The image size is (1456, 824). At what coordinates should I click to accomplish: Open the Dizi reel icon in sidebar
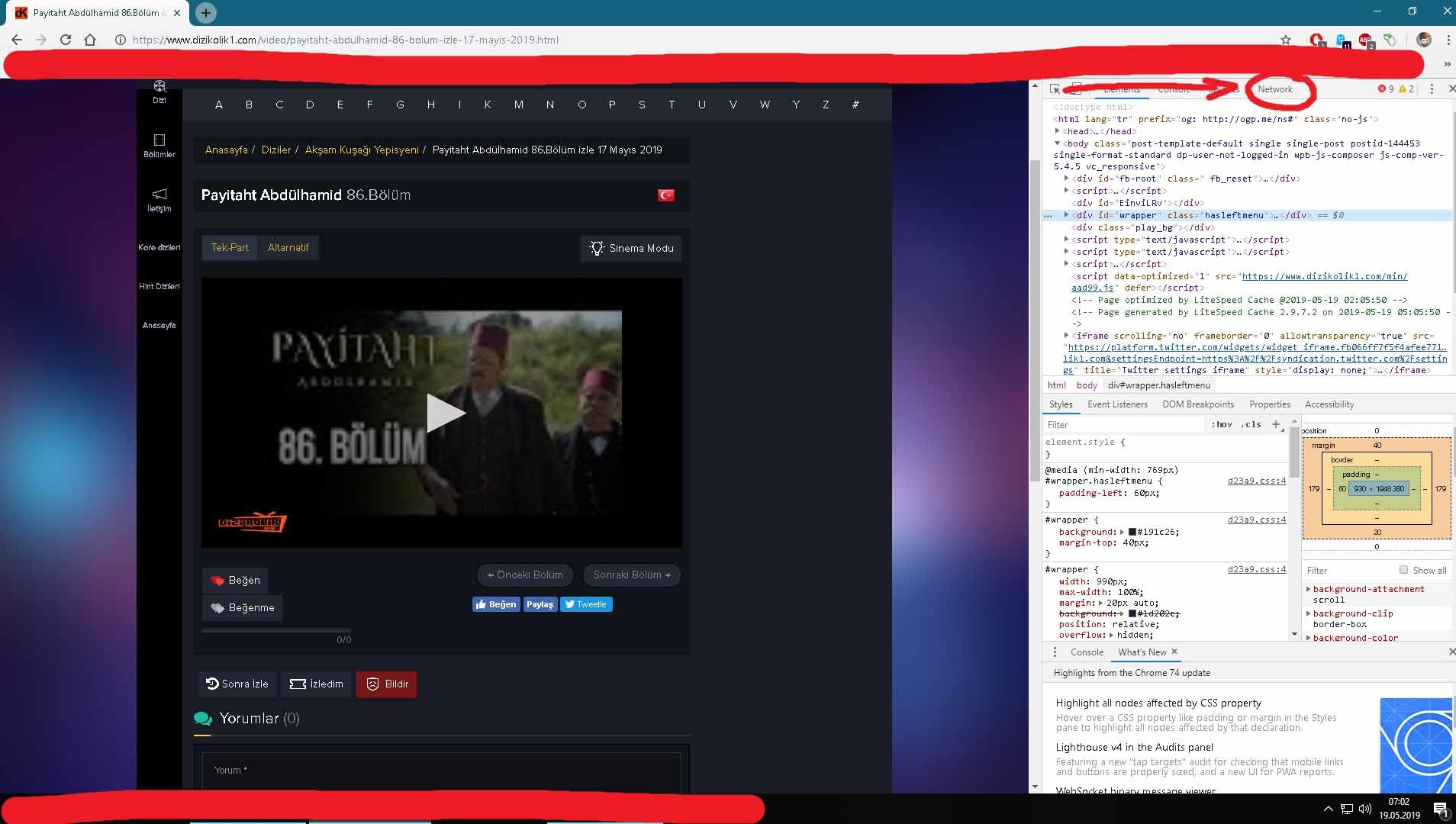(159, 92)
